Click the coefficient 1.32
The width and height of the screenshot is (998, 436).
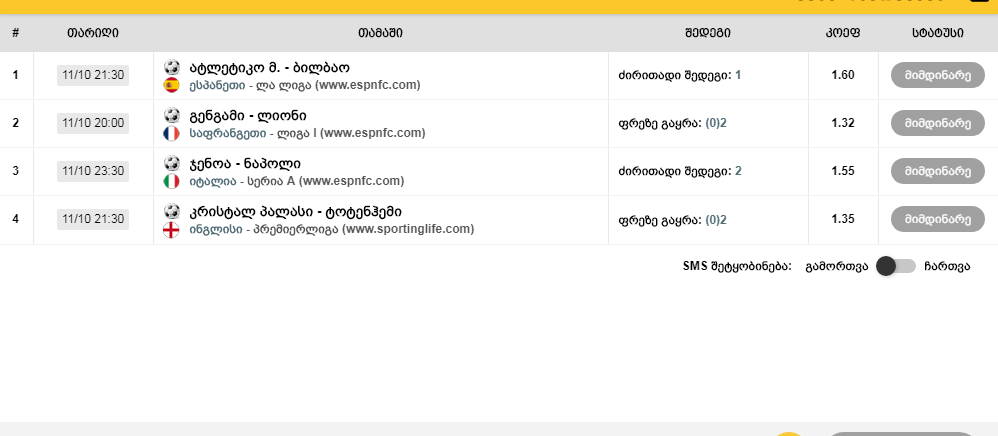pyautogui.click(x=843, y=123)
